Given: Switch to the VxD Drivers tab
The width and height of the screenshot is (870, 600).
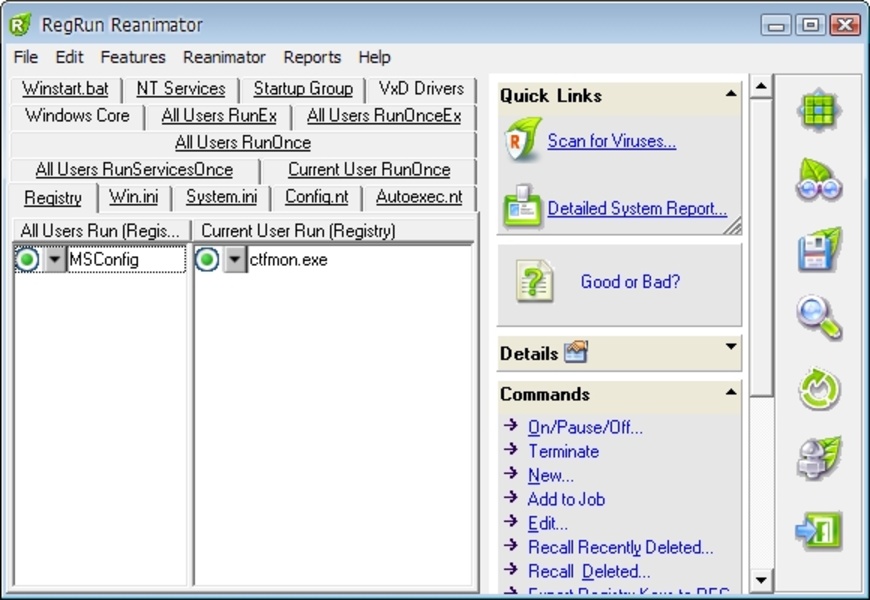Looking at the screenshot, I should pyautogui.click(x=421, y=89).
